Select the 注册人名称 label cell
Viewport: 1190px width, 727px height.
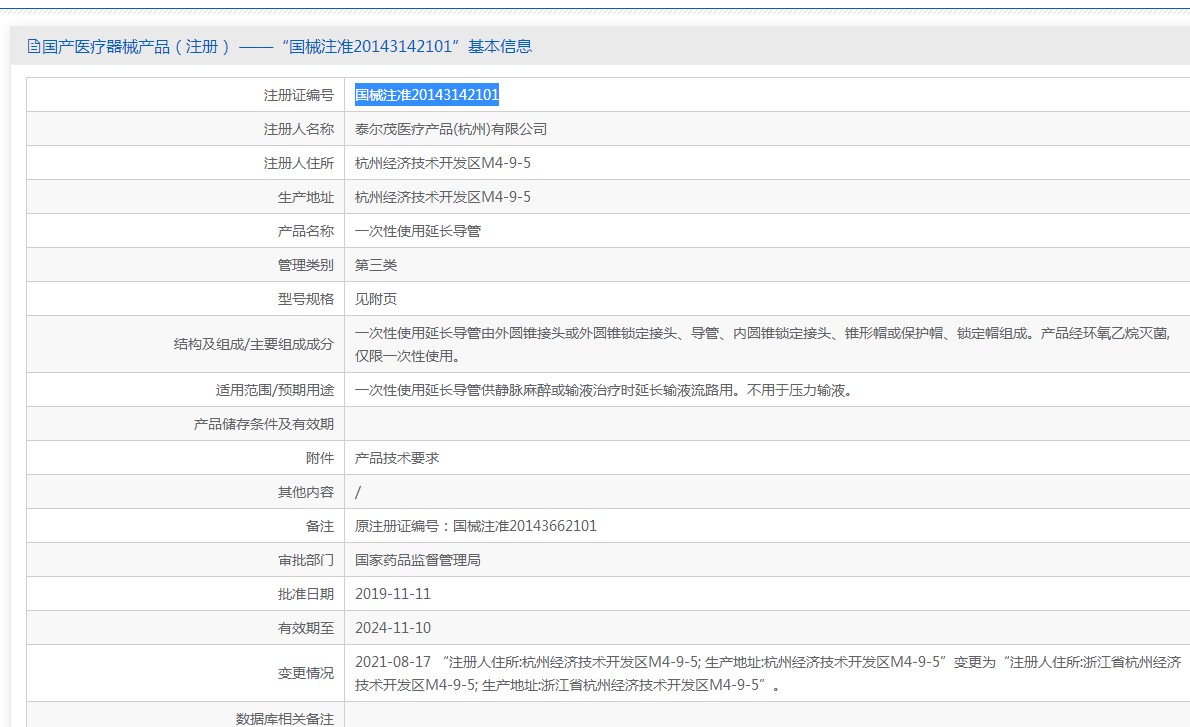pyautogui.click(x=298, y=129)
